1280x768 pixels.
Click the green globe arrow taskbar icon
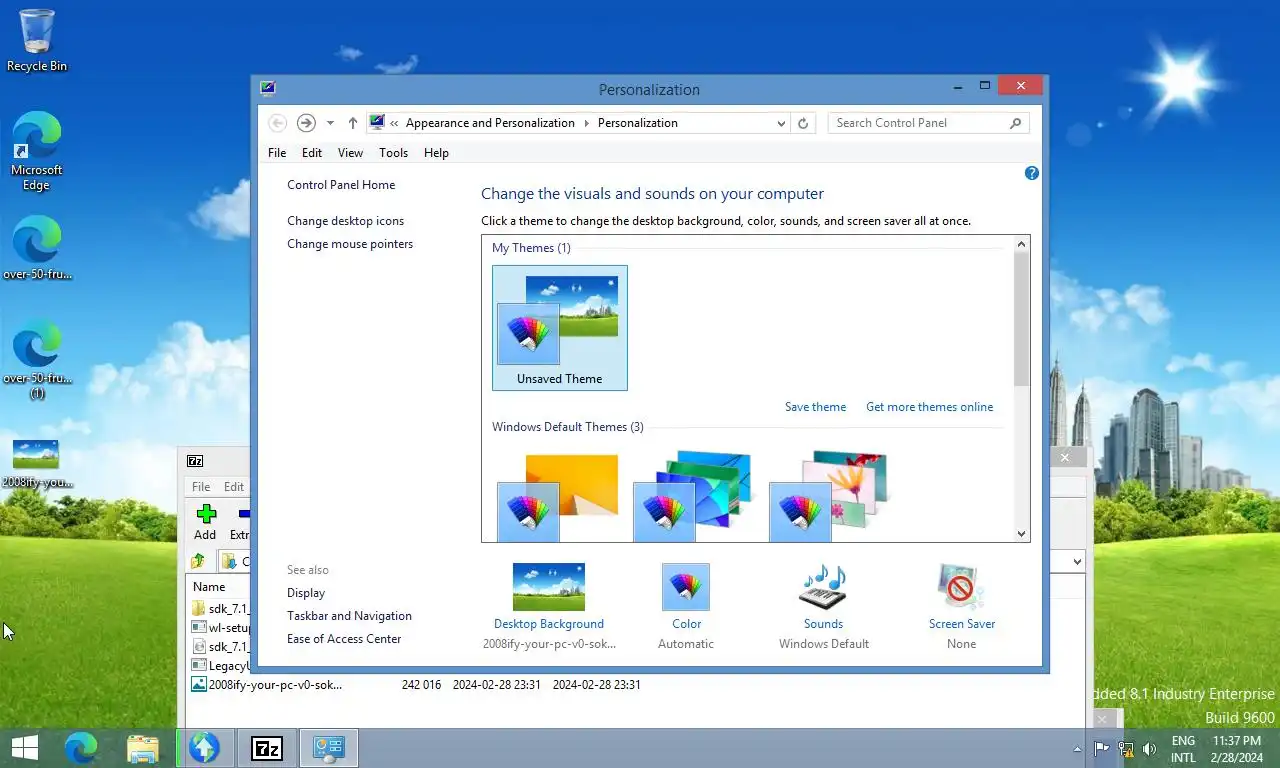(x=205, y=747)
